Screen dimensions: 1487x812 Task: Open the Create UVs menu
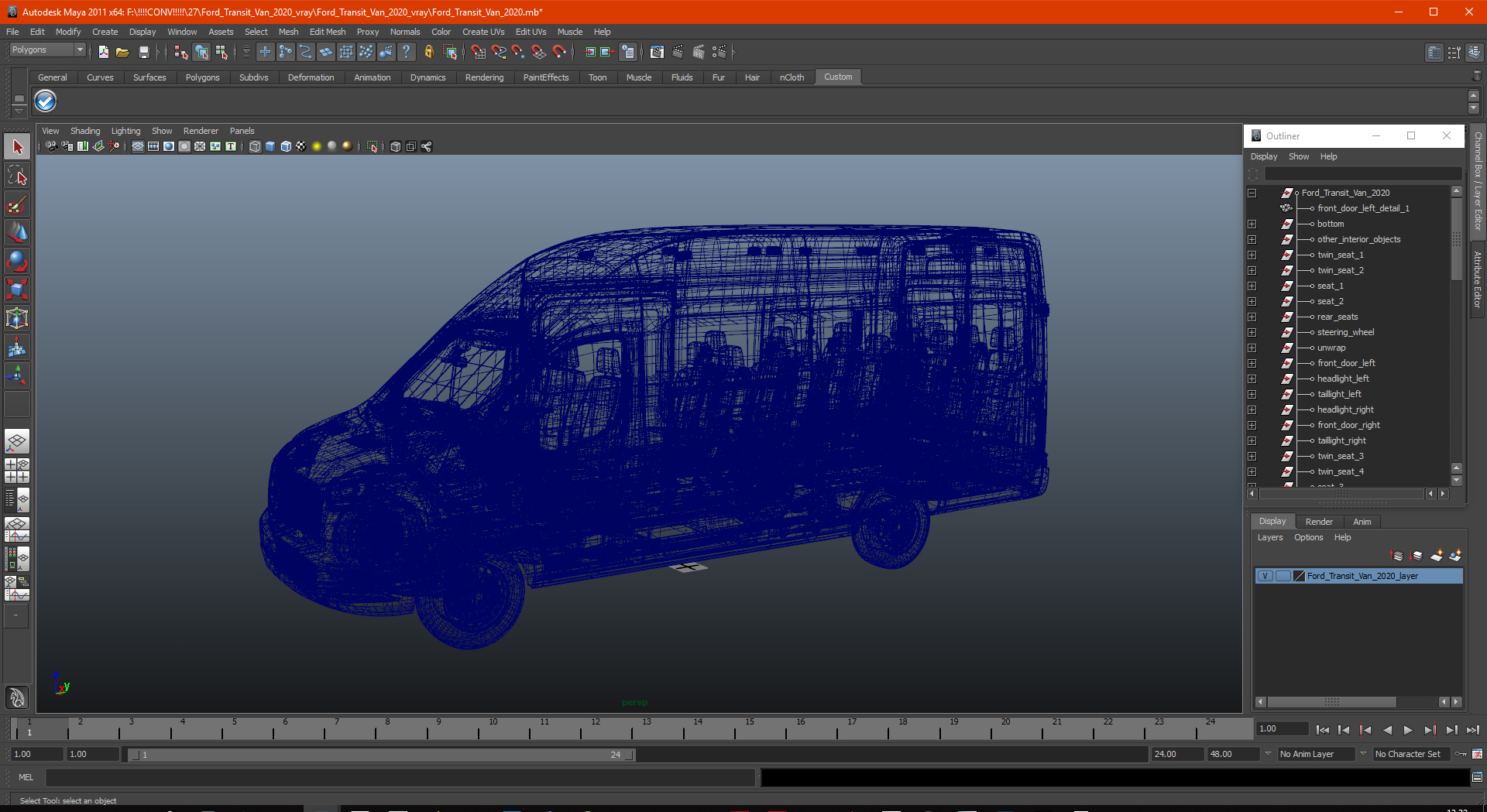(x=483, y=32)
